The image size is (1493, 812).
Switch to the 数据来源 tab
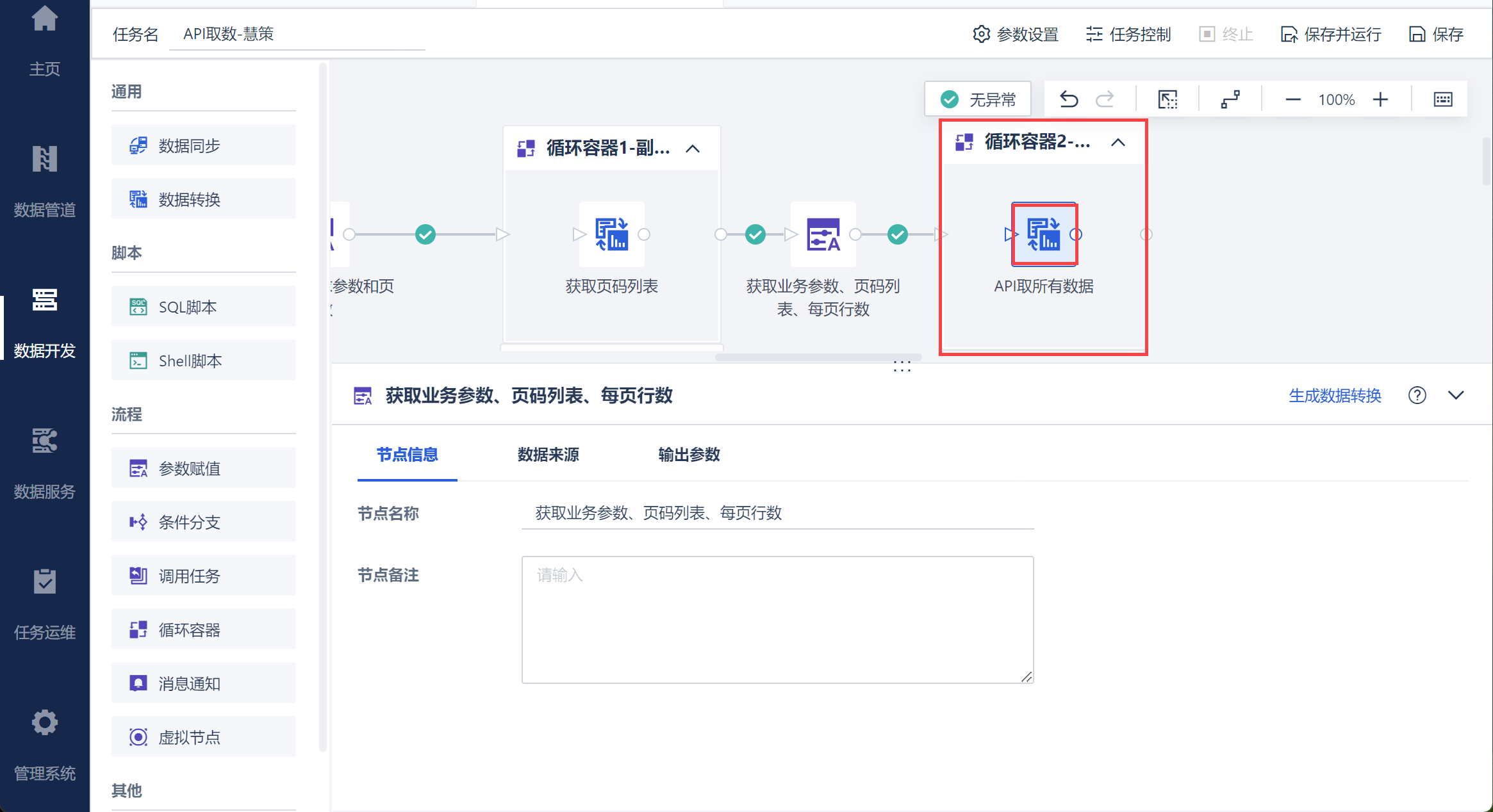548,455
